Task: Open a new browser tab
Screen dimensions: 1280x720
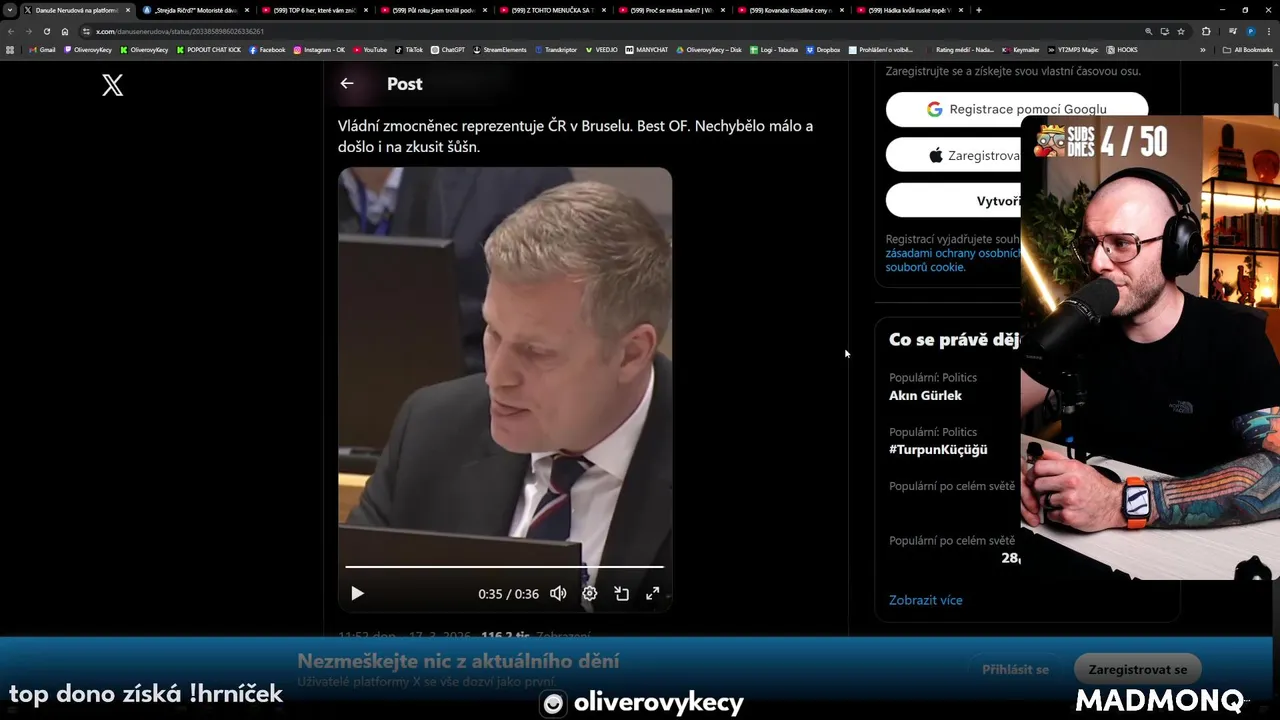Action: point(978,10)
